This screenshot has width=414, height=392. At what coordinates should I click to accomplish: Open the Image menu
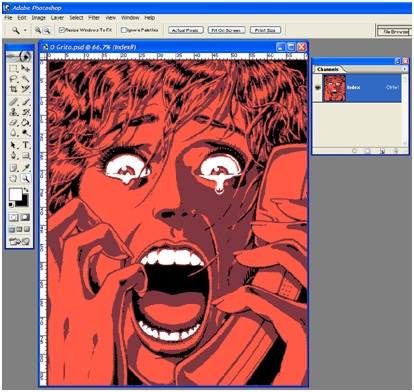(x=39, y=18)
